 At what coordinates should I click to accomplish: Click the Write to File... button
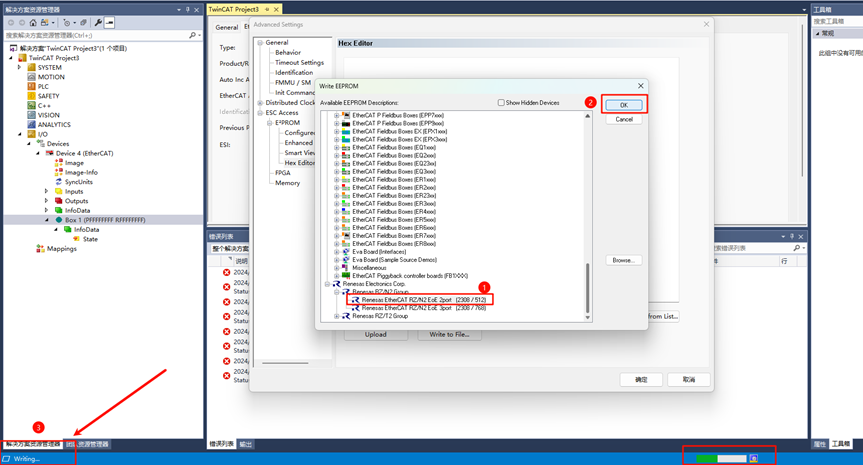pos(450,335)
